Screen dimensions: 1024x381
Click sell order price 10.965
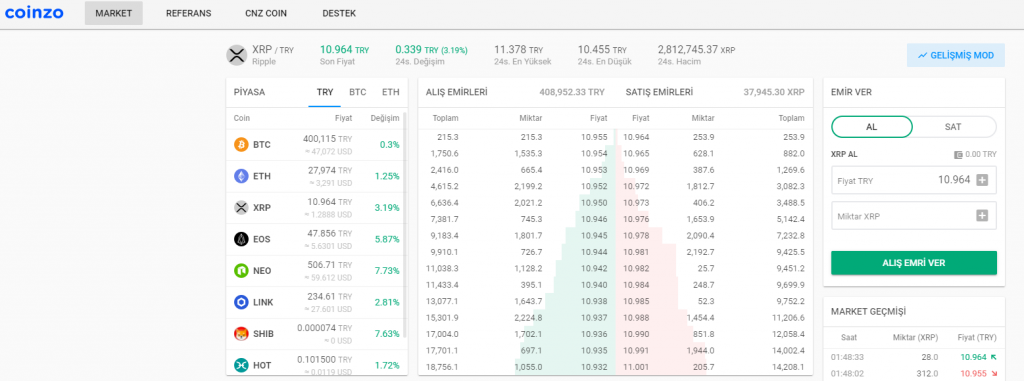[x=636, y=153]
